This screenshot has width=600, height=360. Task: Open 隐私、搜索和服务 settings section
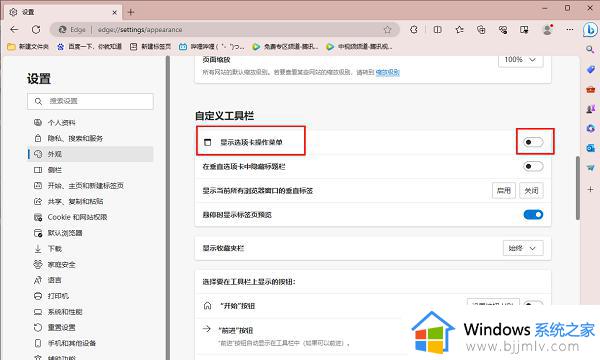click(90, 138)
